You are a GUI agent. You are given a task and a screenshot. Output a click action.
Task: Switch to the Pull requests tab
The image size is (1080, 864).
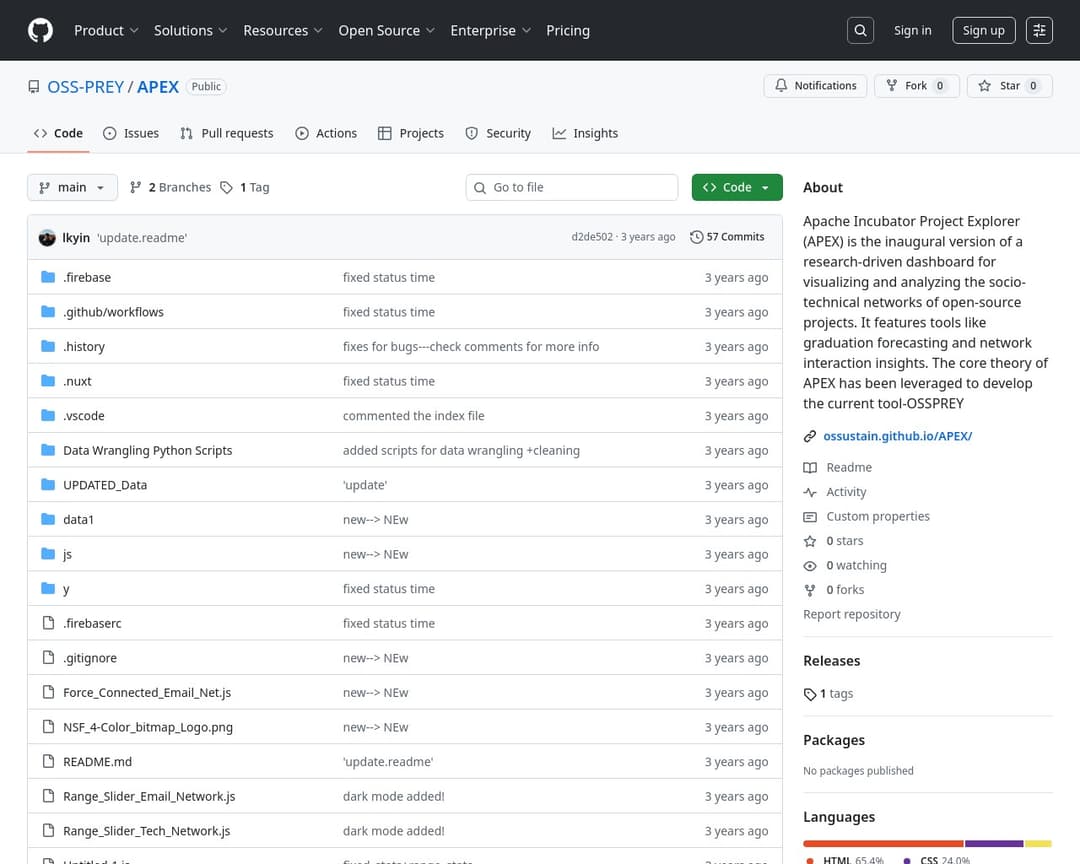pos(227,133)
